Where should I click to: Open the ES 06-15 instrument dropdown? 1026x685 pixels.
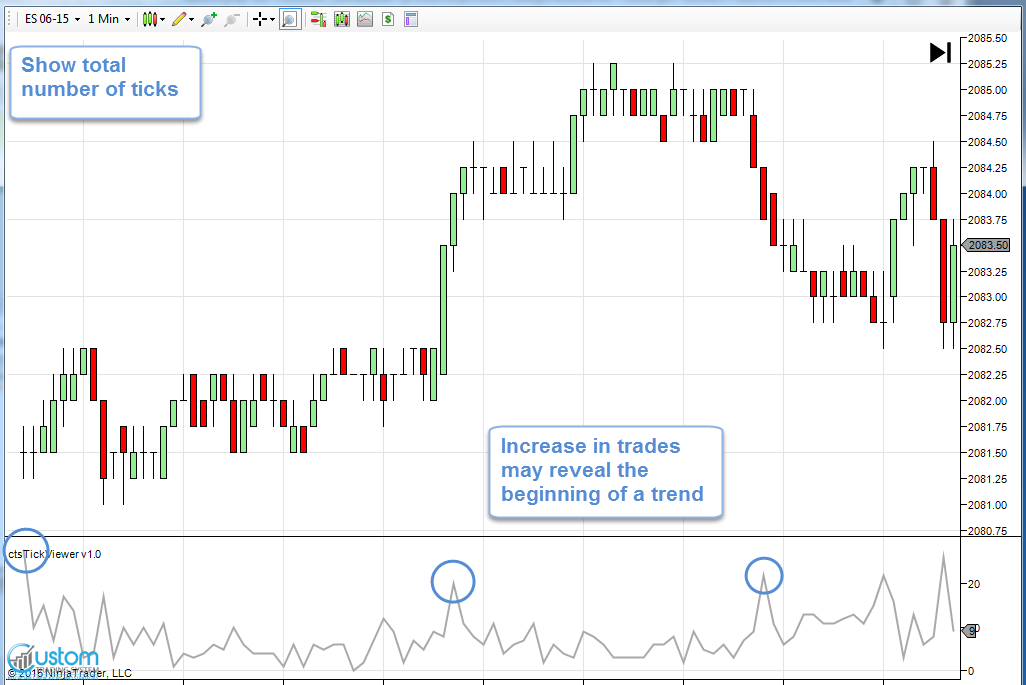point(52,19)
